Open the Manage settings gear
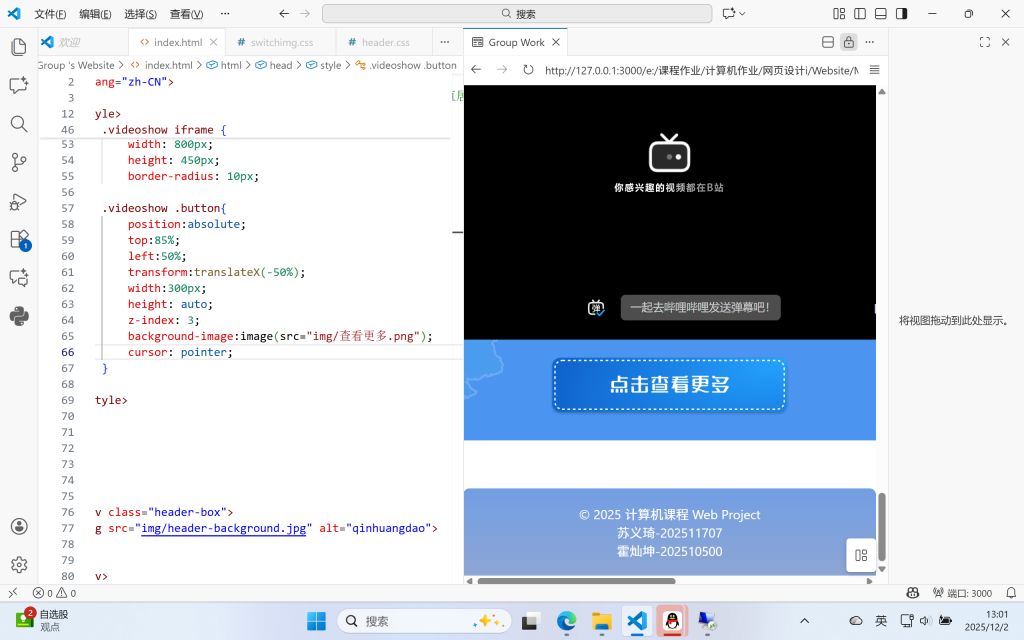The height and width of the screenshot is (640, 1024). pyautogui.click(x=18, y=565)
